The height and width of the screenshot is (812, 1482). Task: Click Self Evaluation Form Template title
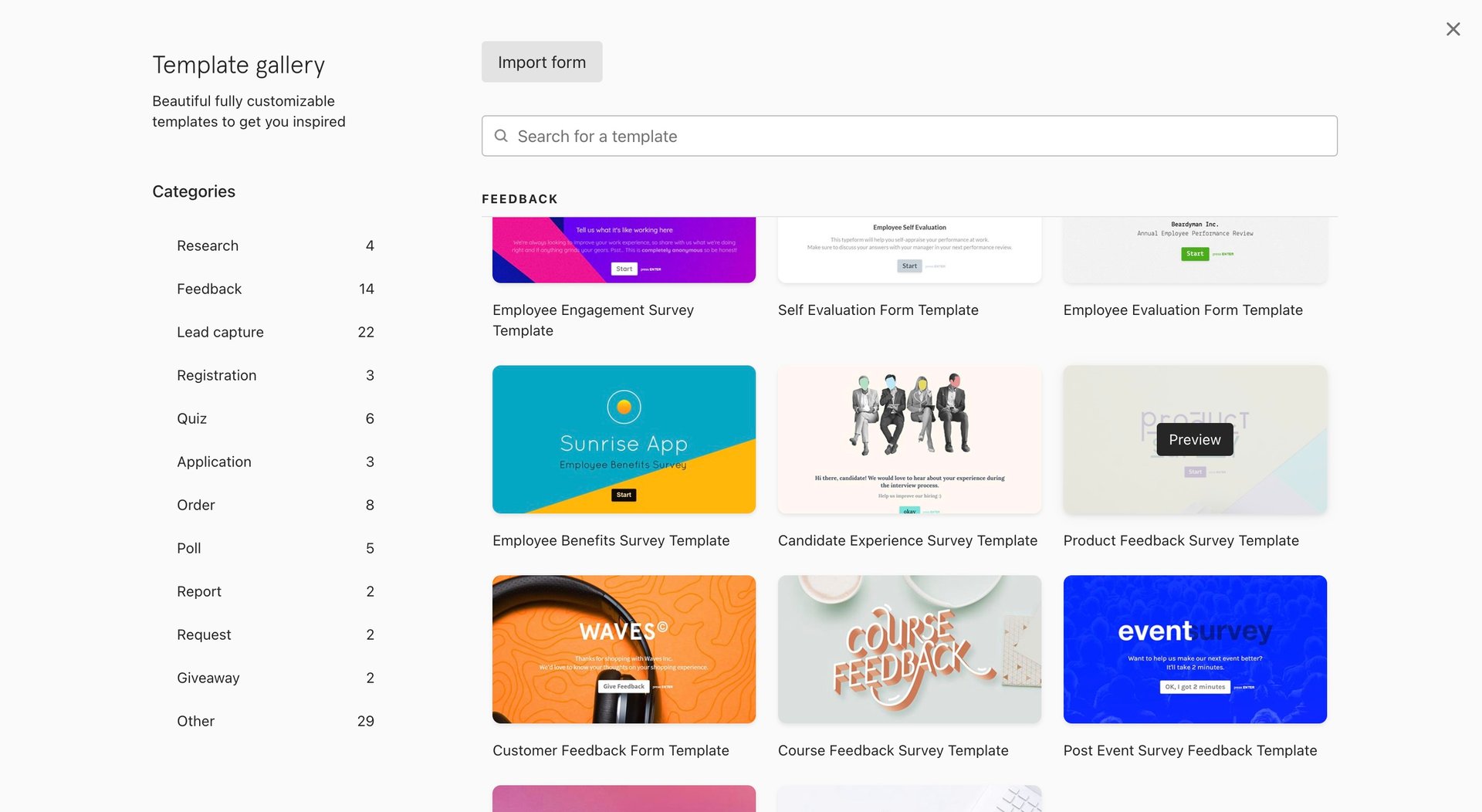pos(878,310)
